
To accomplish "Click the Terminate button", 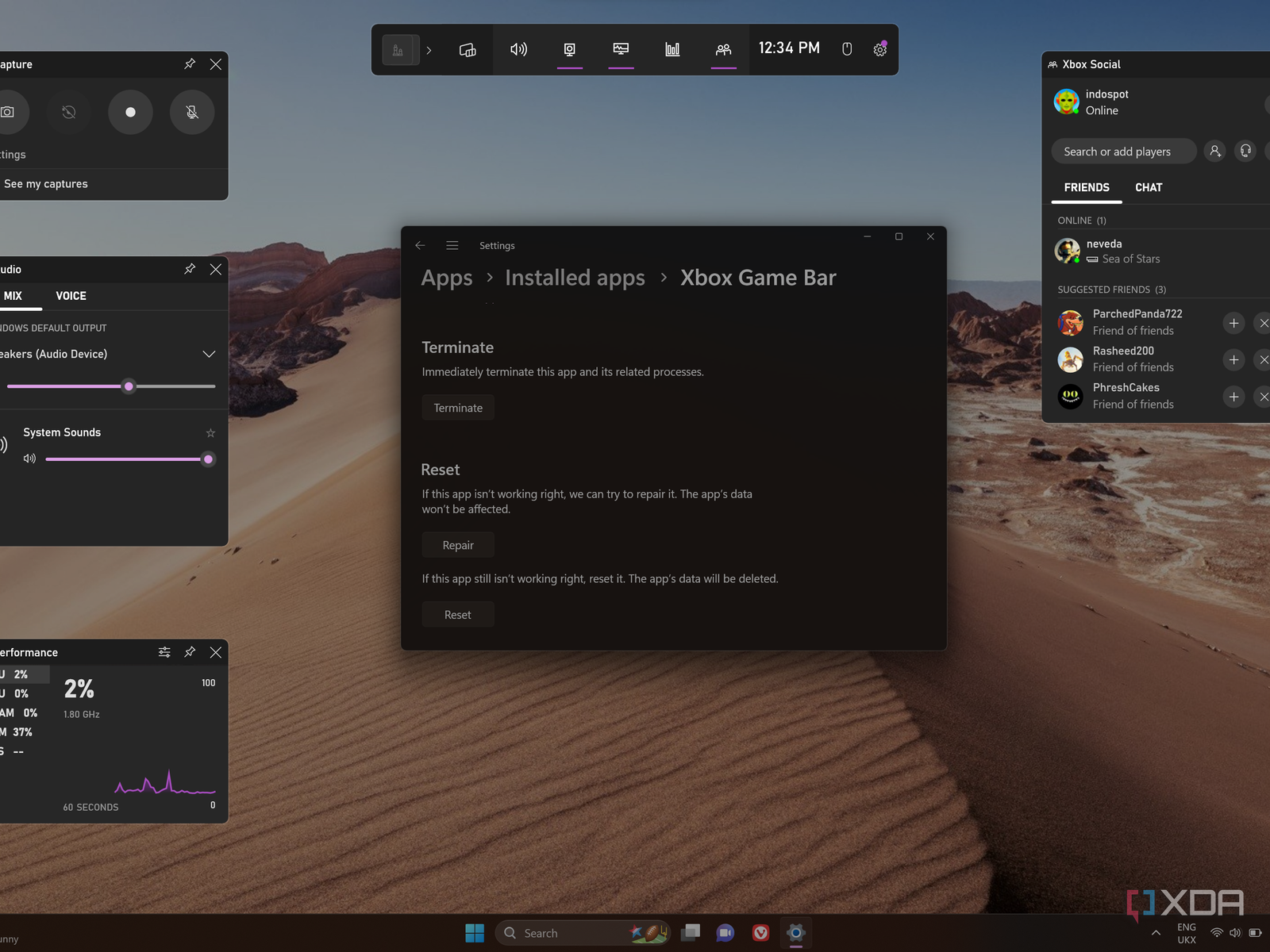I will [458, 408].
